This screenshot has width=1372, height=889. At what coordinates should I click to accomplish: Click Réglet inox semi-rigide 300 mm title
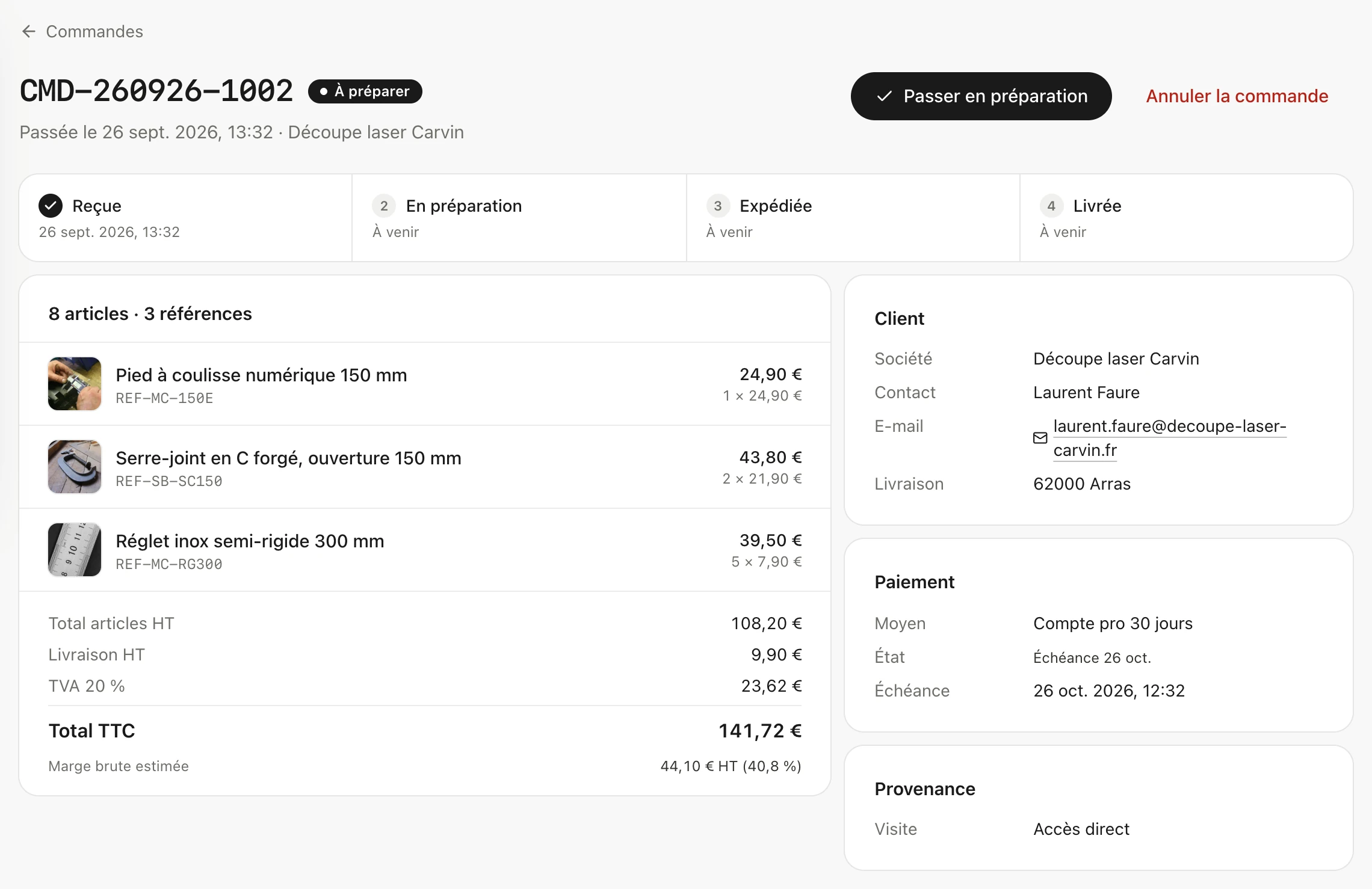[x=250, y=541]
